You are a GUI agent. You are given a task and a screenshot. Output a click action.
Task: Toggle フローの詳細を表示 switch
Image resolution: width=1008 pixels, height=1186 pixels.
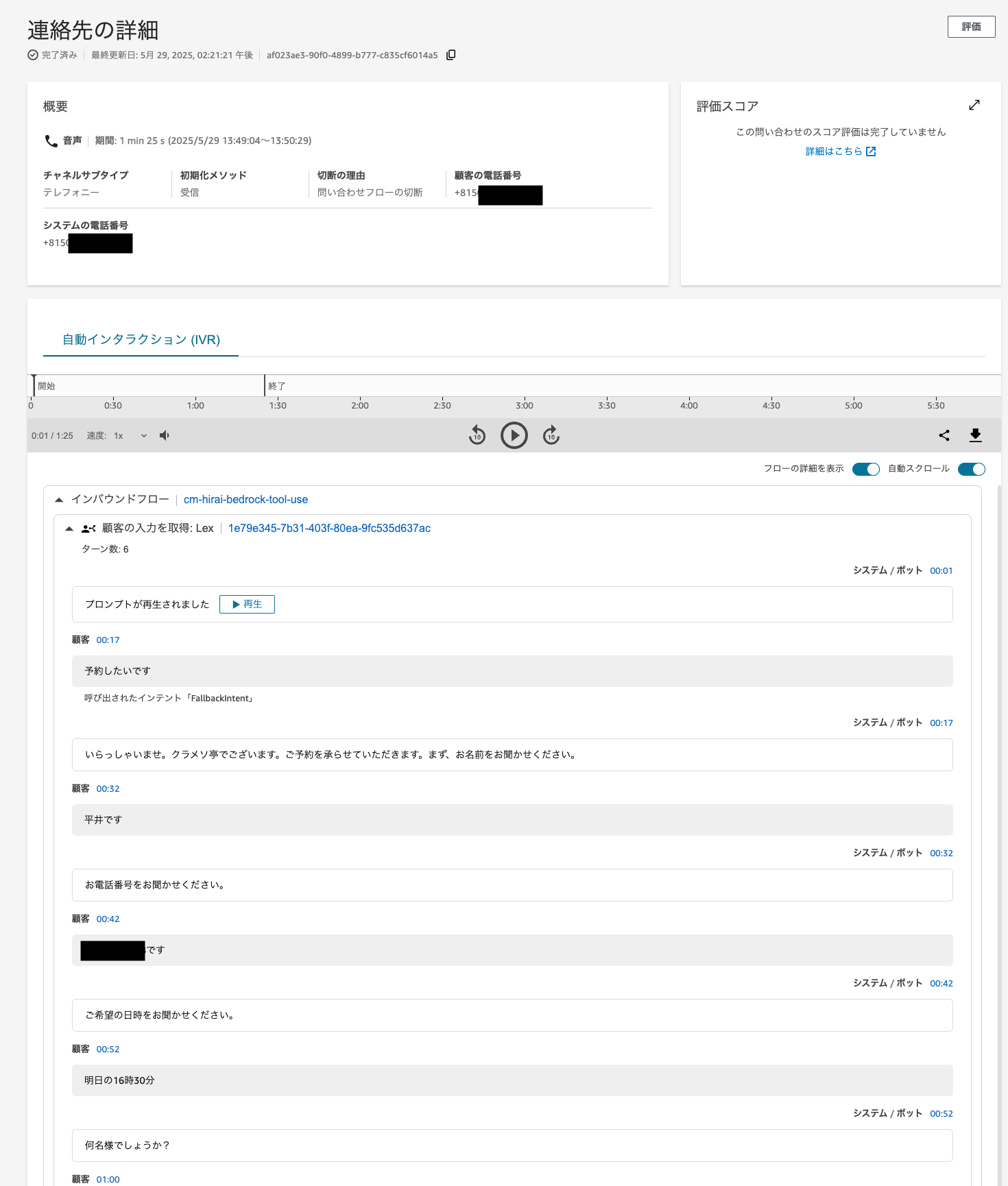point(866,469)
